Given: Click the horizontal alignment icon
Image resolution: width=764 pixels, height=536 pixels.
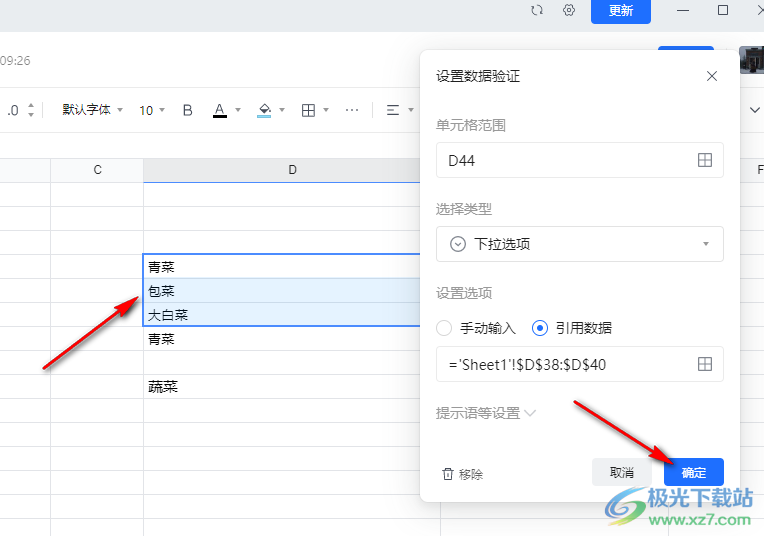Looking at the screenshot, I should (x=393, y=110).
